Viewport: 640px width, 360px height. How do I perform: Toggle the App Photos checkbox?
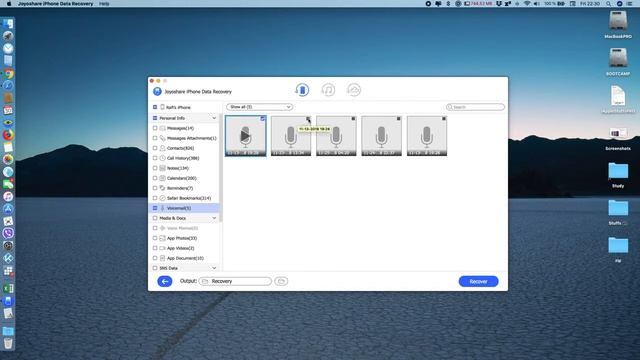coord(155,238)
